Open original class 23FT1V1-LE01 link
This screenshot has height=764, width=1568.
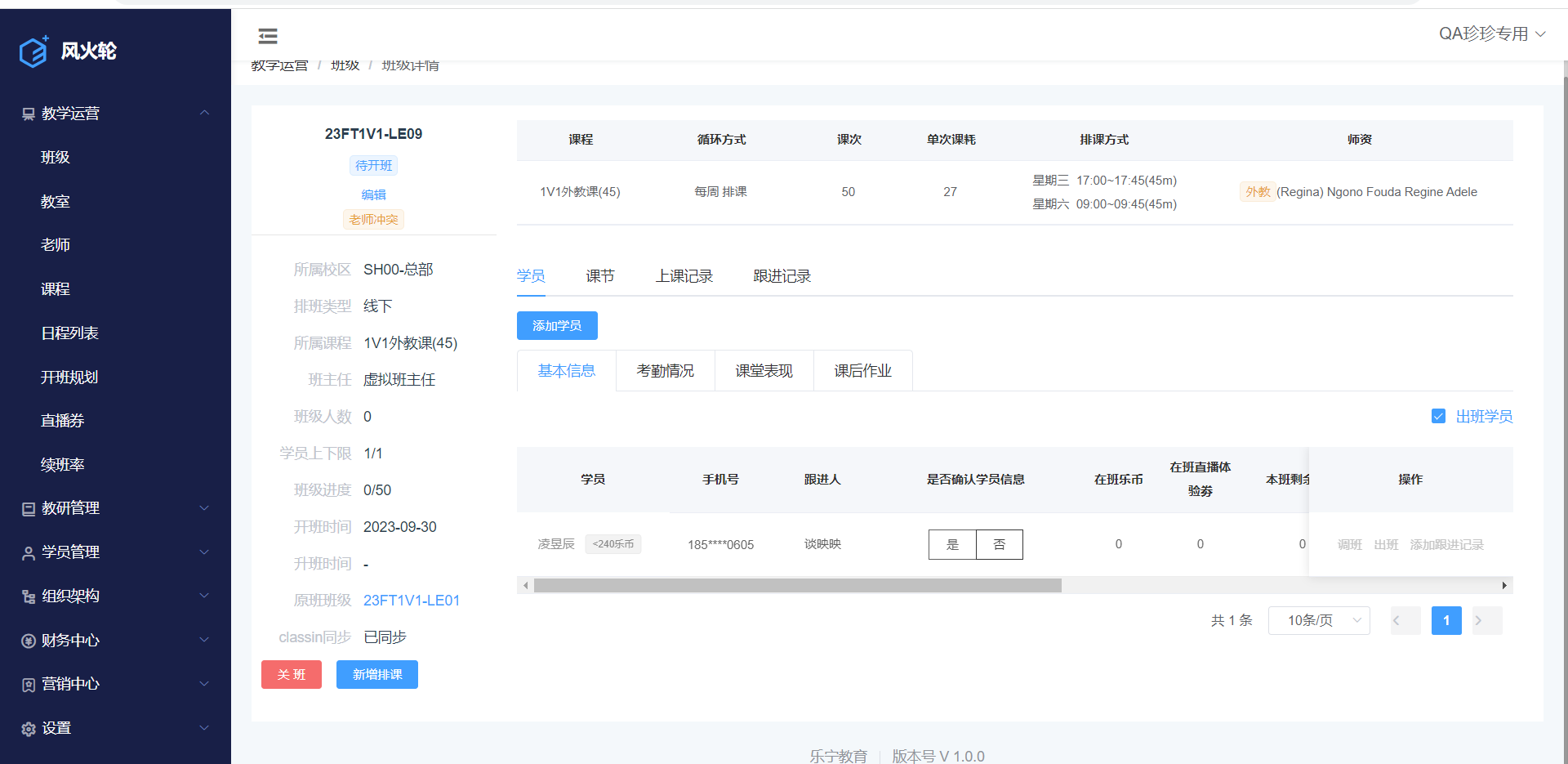pyautogui.click(x=412, y=601)
